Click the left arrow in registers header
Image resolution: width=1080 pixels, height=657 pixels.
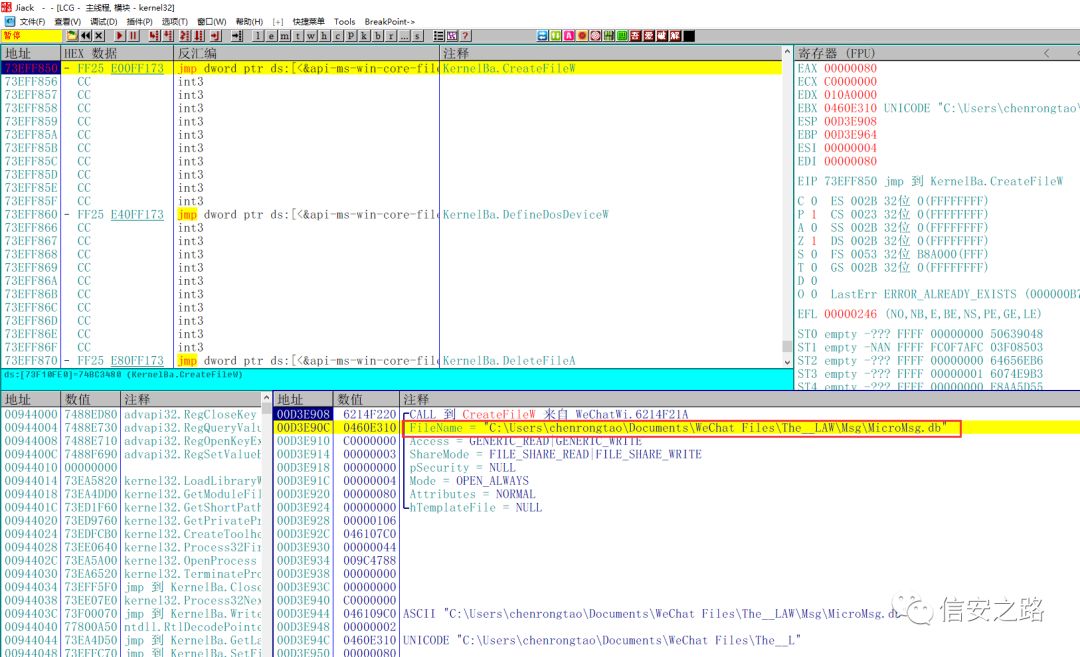click(1046, 53)
